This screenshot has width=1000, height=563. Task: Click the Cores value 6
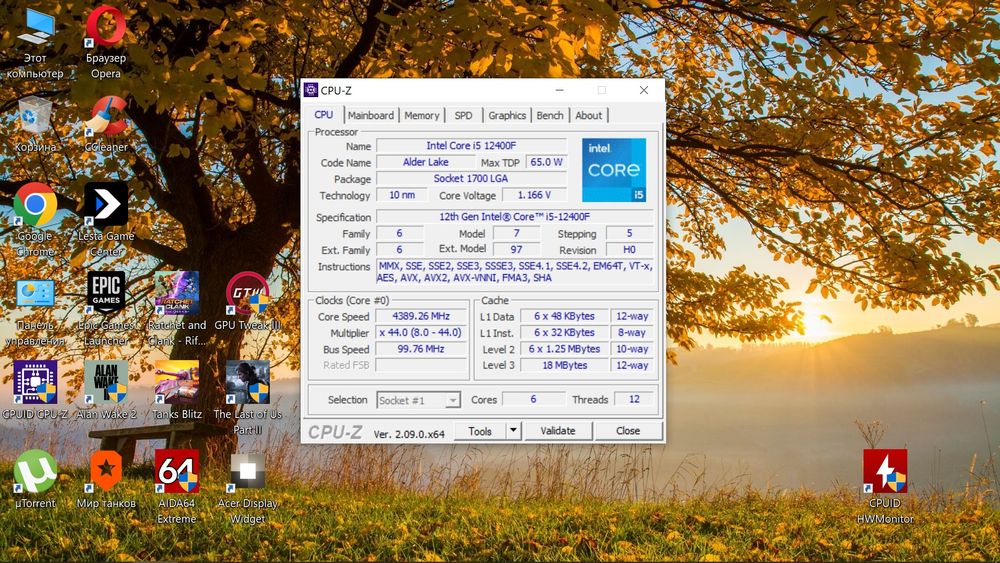533,399
